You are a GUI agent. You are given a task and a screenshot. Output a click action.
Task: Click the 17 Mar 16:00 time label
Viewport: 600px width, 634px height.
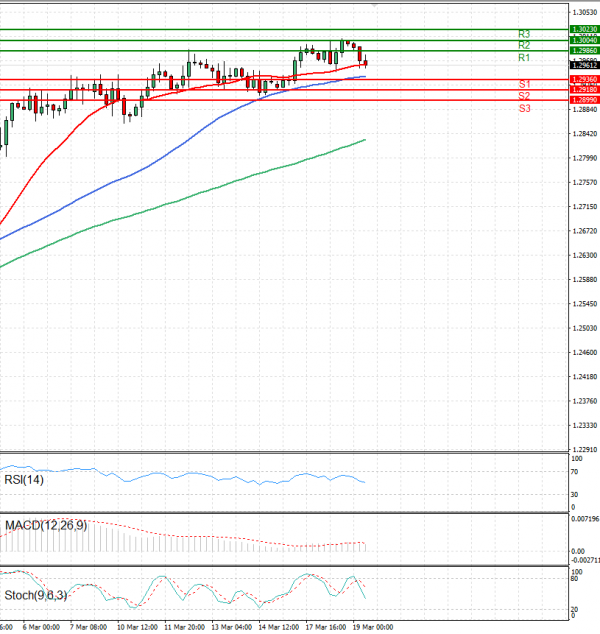326,627
